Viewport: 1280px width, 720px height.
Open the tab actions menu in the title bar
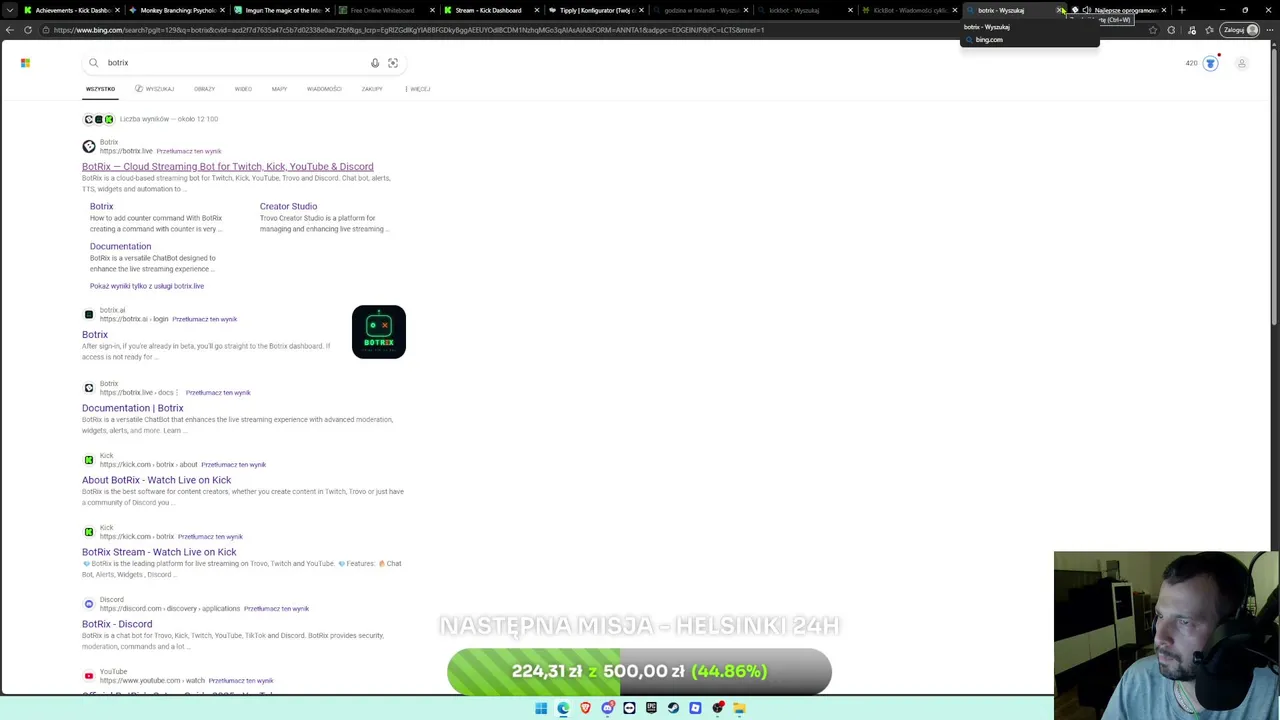[10, 10]
